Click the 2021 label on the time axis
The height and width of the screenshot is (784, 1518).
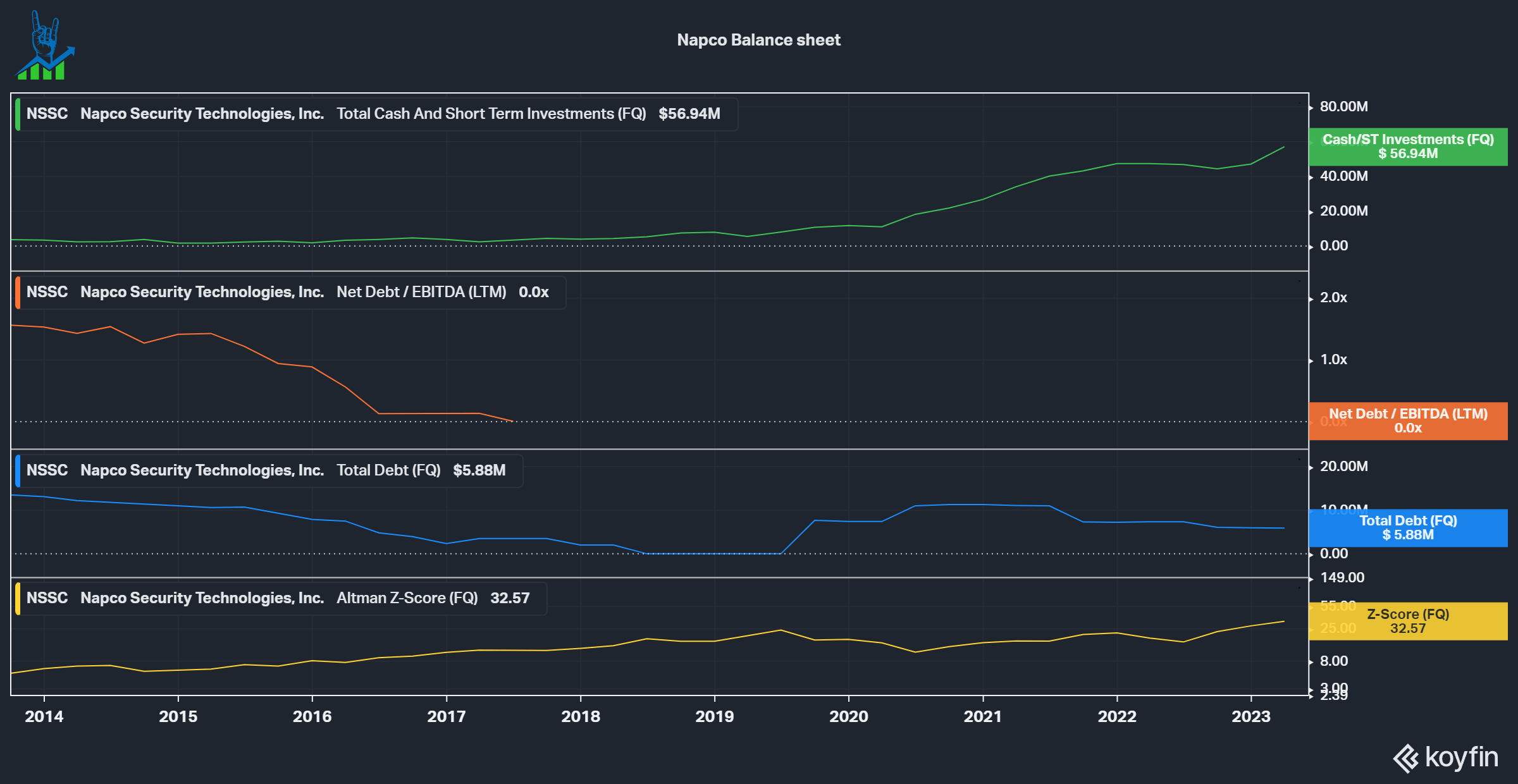point(983,716)
